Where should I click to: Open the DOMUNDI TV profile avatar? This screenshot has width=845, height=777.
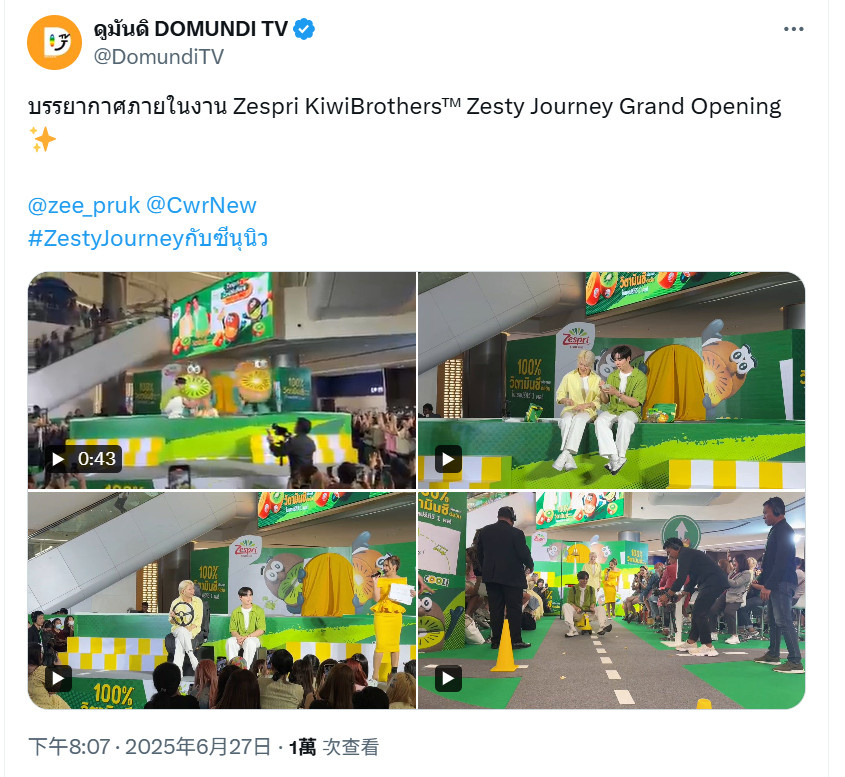pyautogui.click(x=54, y=43)
